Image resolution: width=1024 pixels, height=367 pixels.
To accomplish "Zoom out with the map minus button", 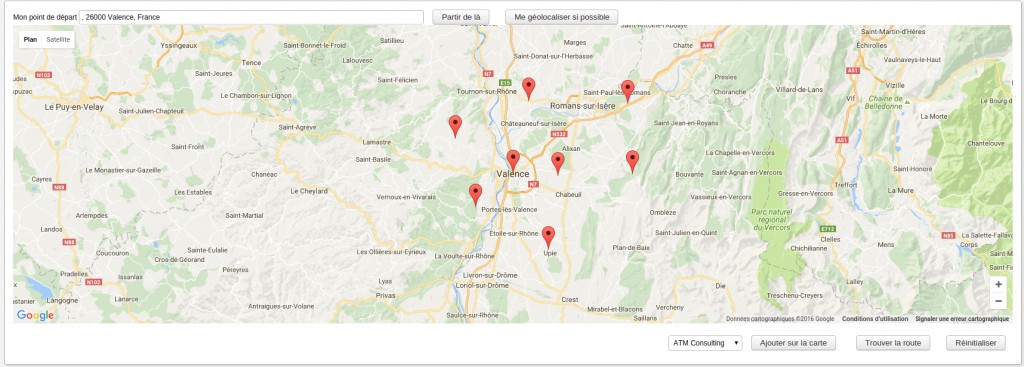I will point(999,301).
